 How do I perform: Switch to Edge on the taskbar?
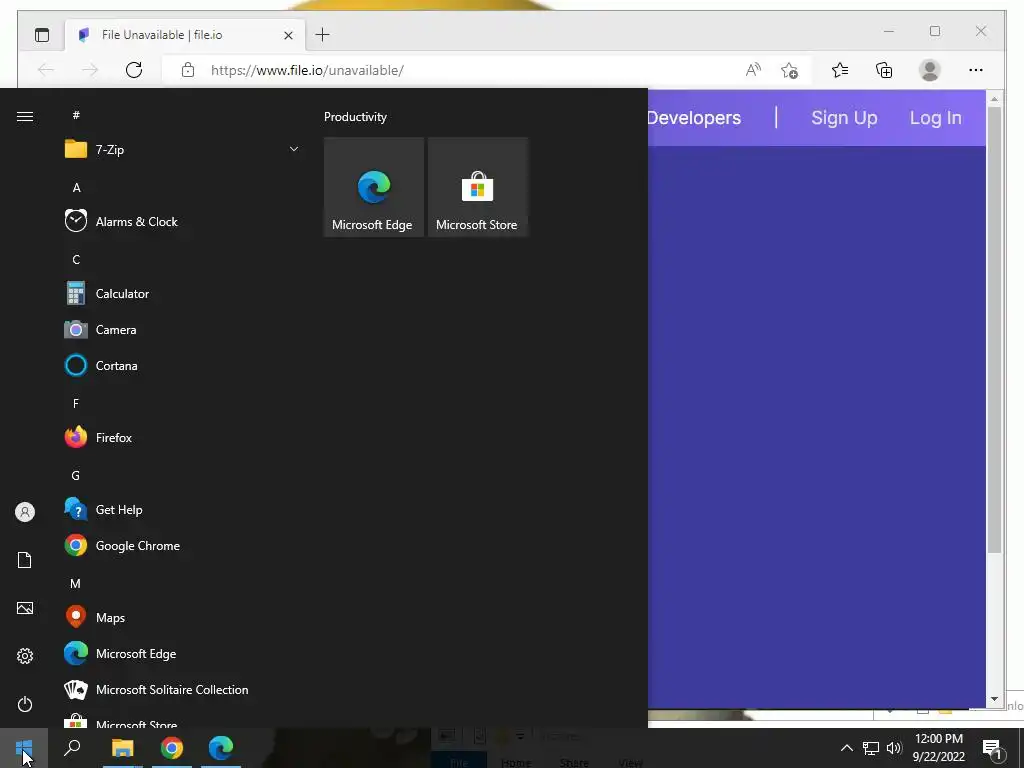(x=221, y=748)
